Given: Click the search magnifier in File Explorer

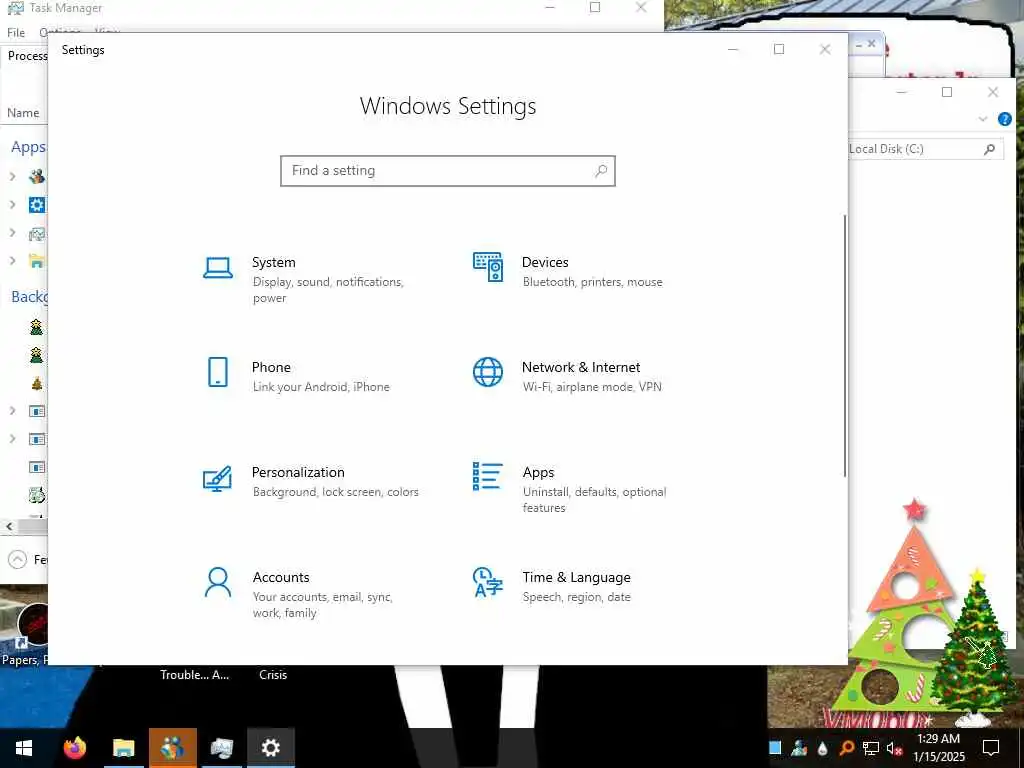Looking at the screenshot, I should click(x=989, y=149).
